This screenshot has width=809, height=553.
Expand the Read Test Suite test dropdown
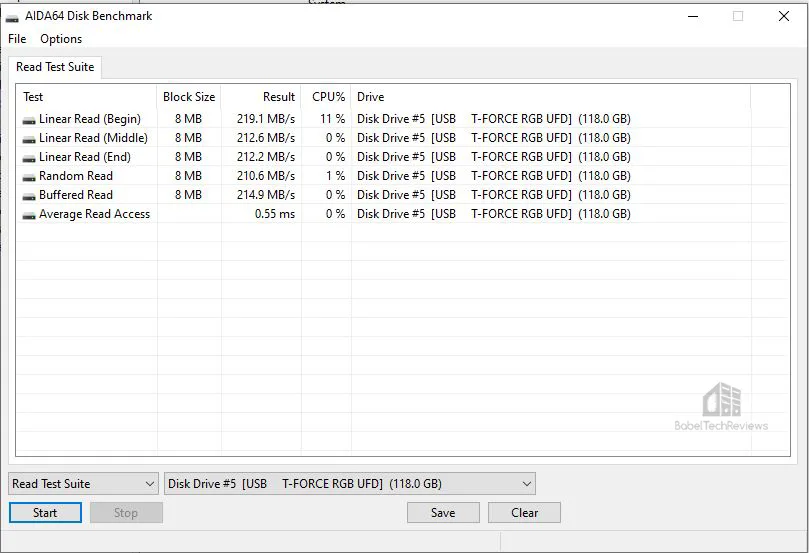pyautogui.click(x=84, y=484)
